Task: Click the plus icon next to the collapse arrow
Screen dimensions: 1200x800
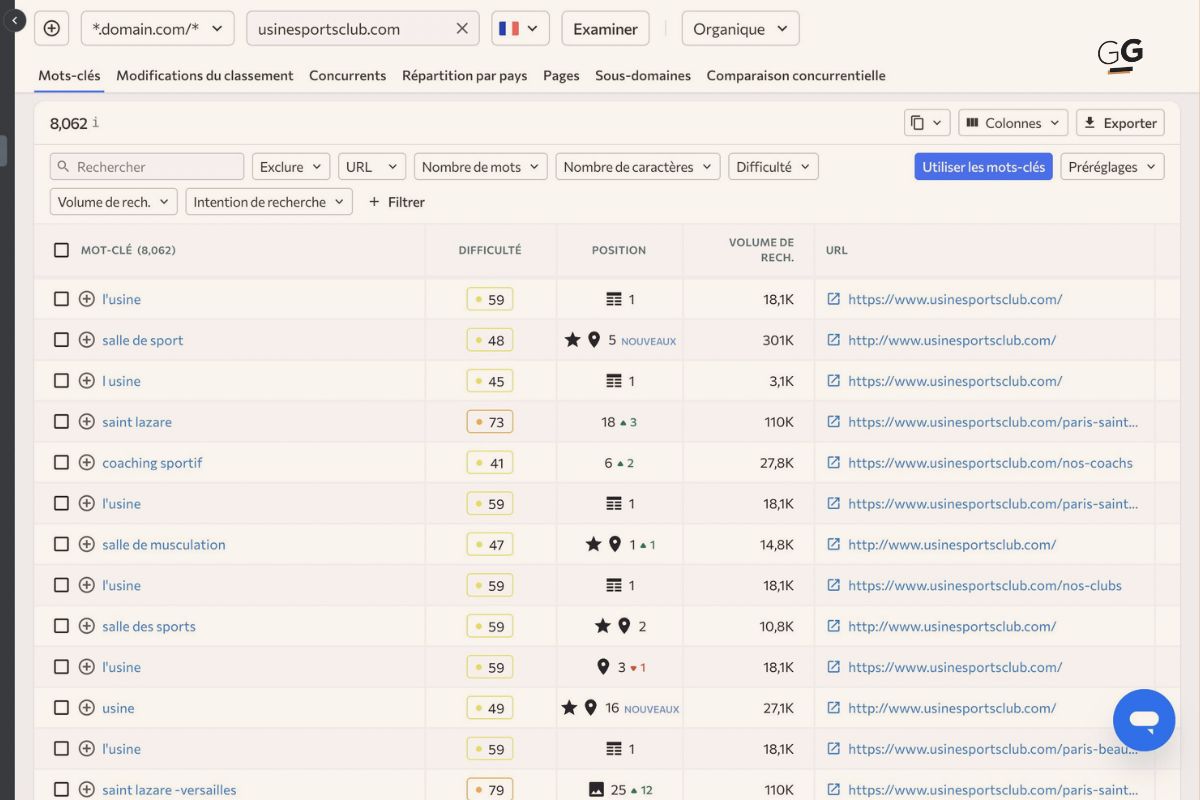Action: 51,28
